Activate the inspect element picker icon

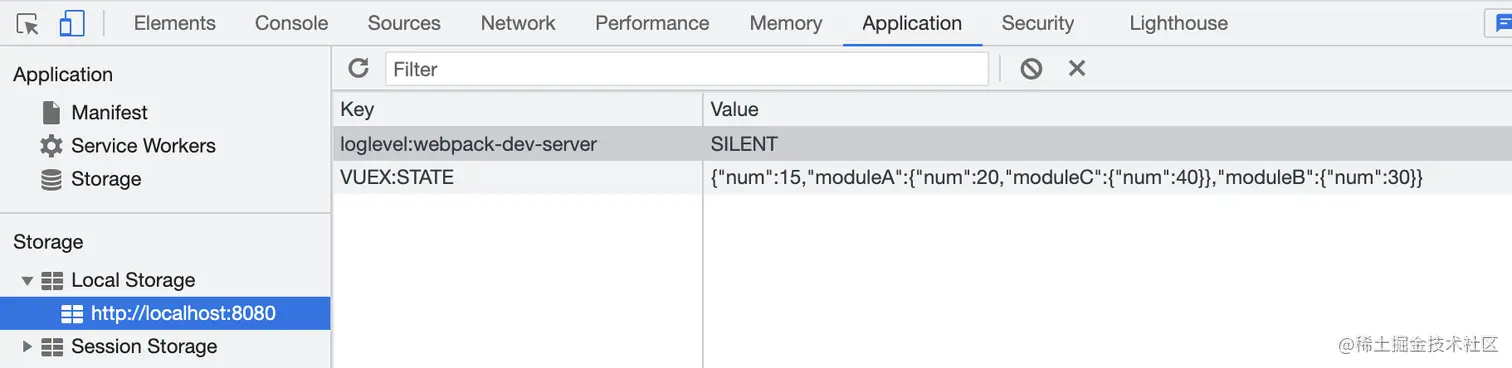coord(28,23)
